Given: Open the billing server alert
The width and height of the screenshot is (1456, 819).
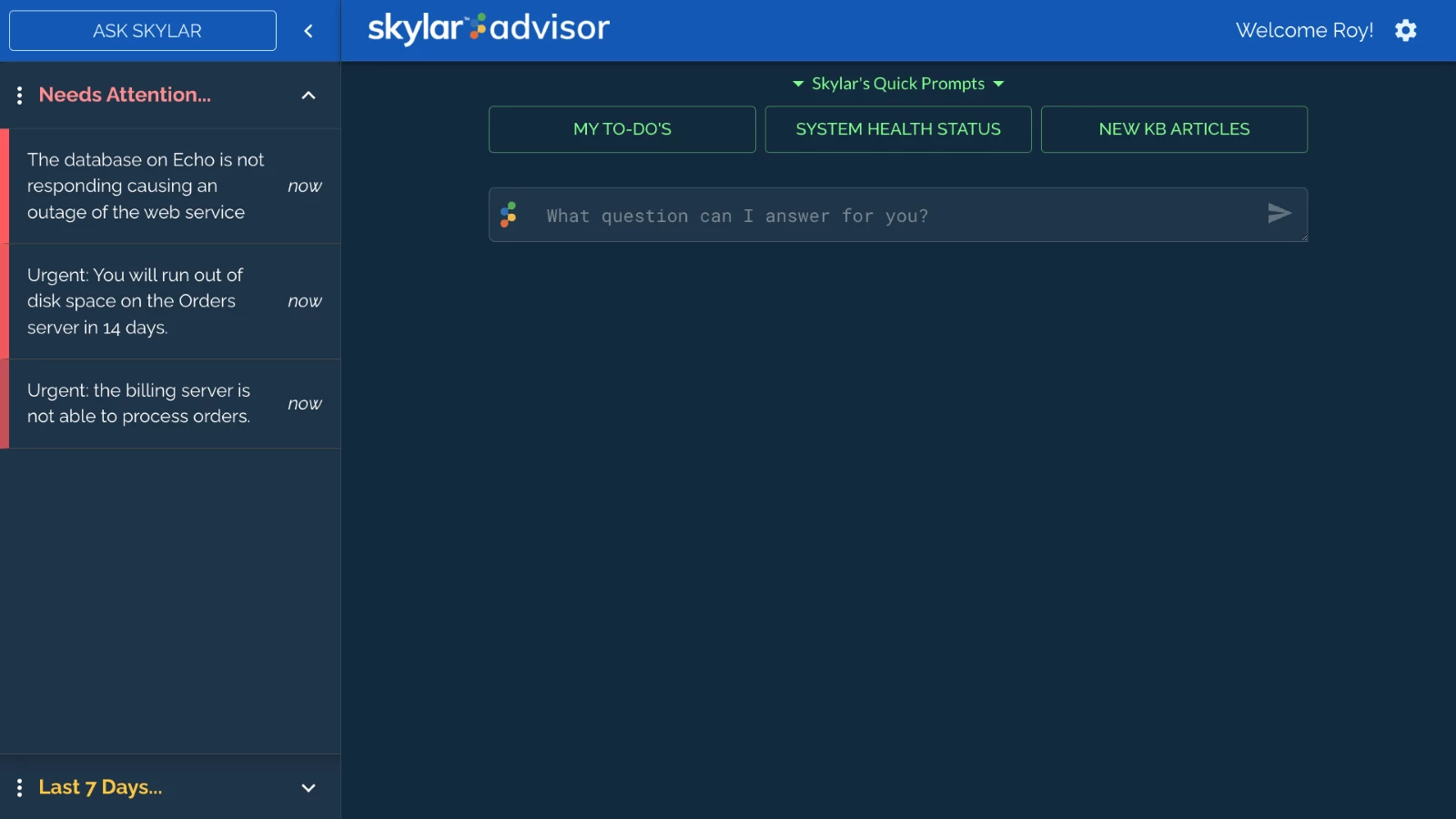Looking at the screenshot, I should [x=170, y=403].
